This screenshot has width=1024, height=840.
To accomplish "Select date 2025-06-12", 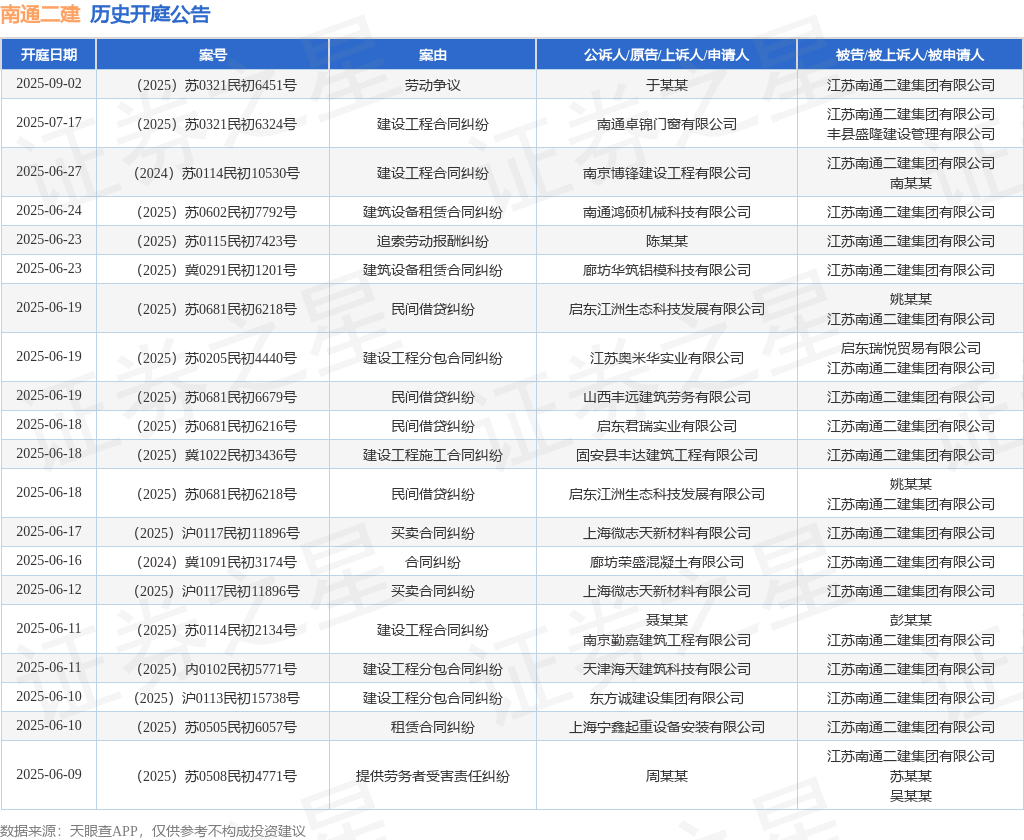I will click(49, 589).
